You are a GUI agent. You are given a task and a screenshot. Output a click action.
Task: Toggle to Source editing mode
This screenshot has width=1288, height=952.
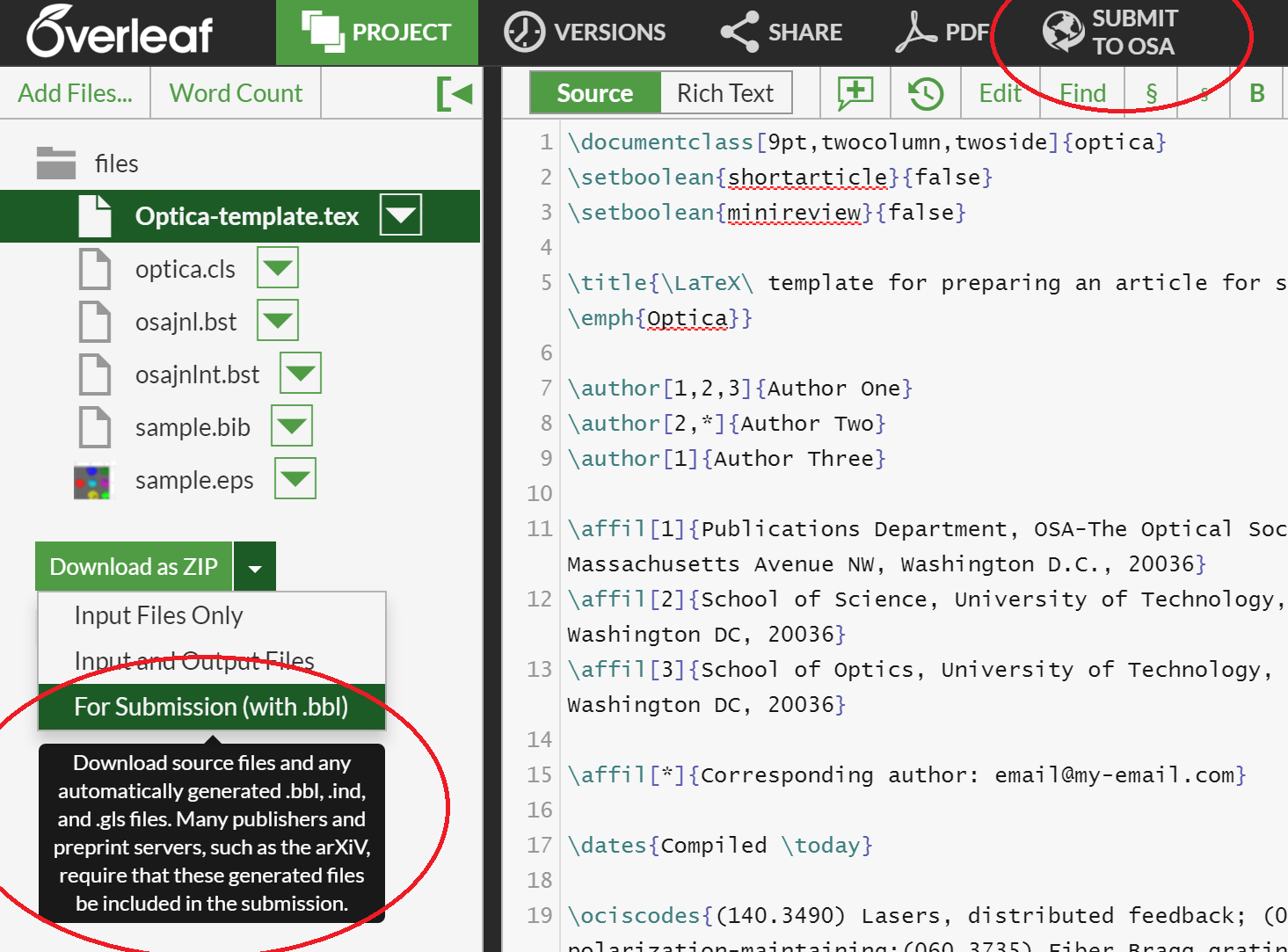594,92
